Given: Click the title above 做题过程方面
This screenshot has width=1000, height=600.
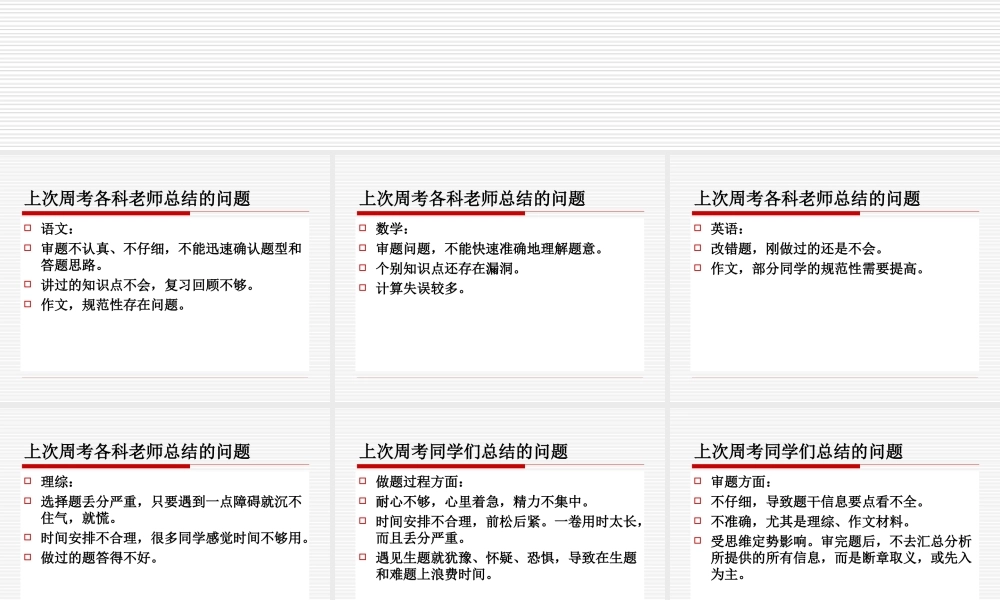Looking at the screenshot, I should tap(463, 452).
